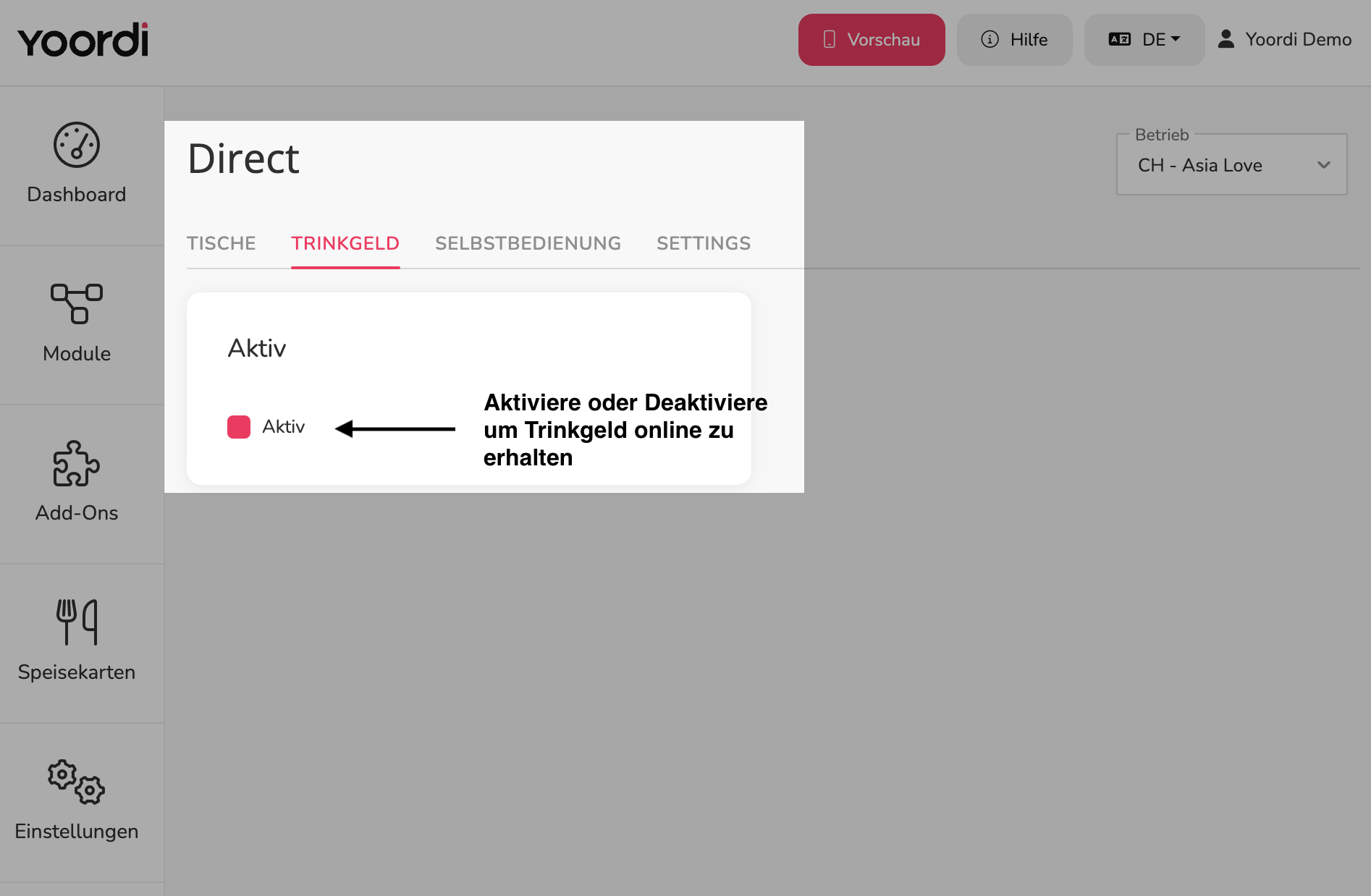Screen dimensions: 1371x896
Task: Open the Module flowchart icon
Action: click(x=76, y=304)
